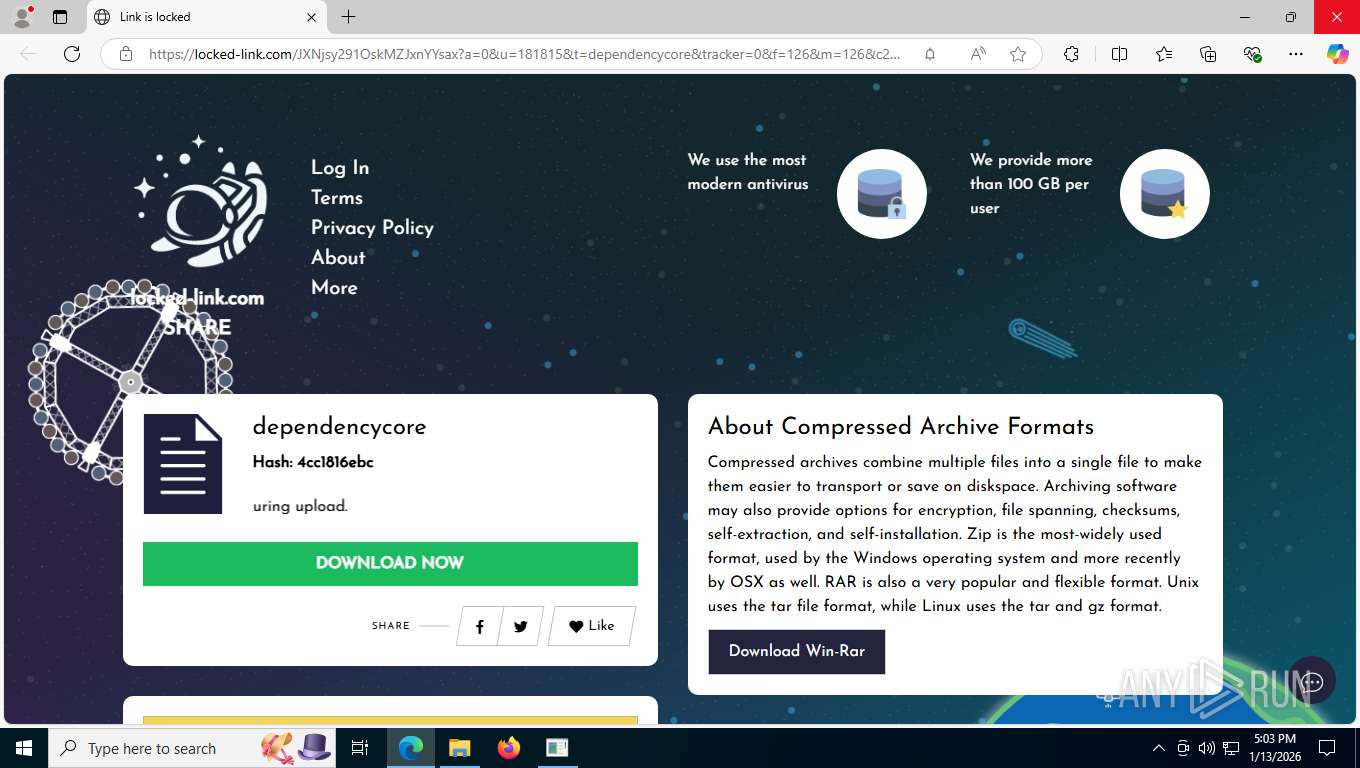Share on Facebook icon button
1360x768 pixels.
(480, 626)
